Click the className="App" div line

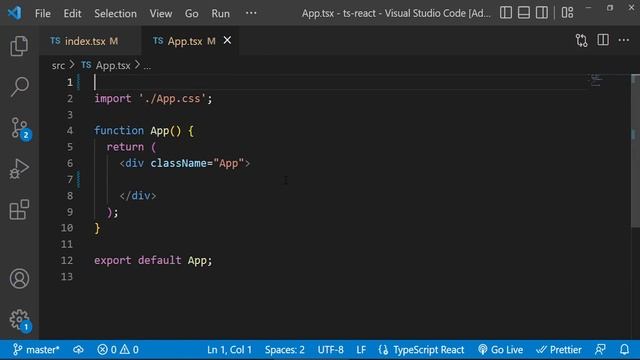pos(184,163)
